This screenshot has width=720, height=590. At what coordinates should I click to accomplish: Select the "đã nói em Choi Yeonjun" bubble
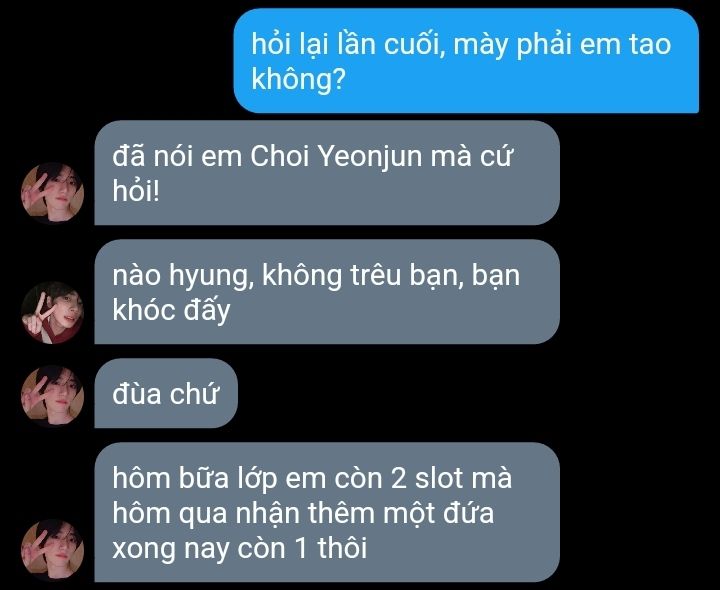click(x=327, y=173)
